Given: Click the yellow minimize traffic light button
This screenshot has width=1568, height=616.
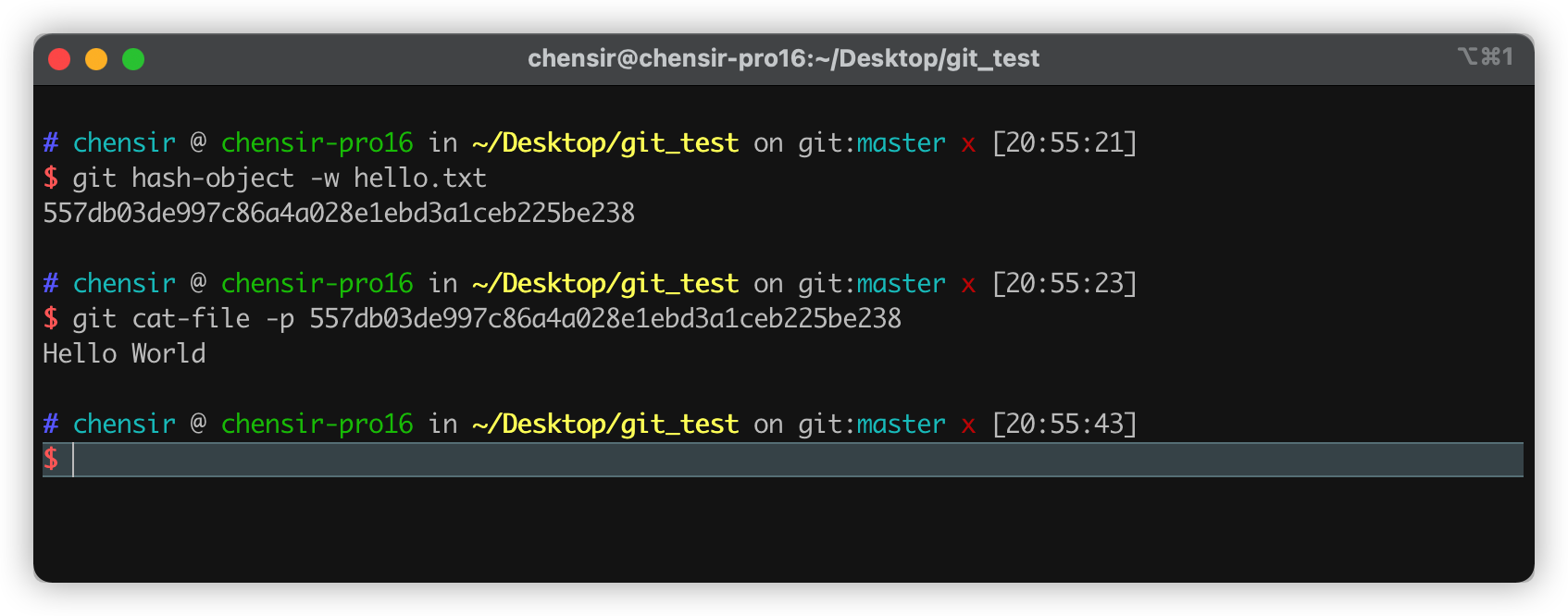Looking at the screenshot, I should 96,59.
